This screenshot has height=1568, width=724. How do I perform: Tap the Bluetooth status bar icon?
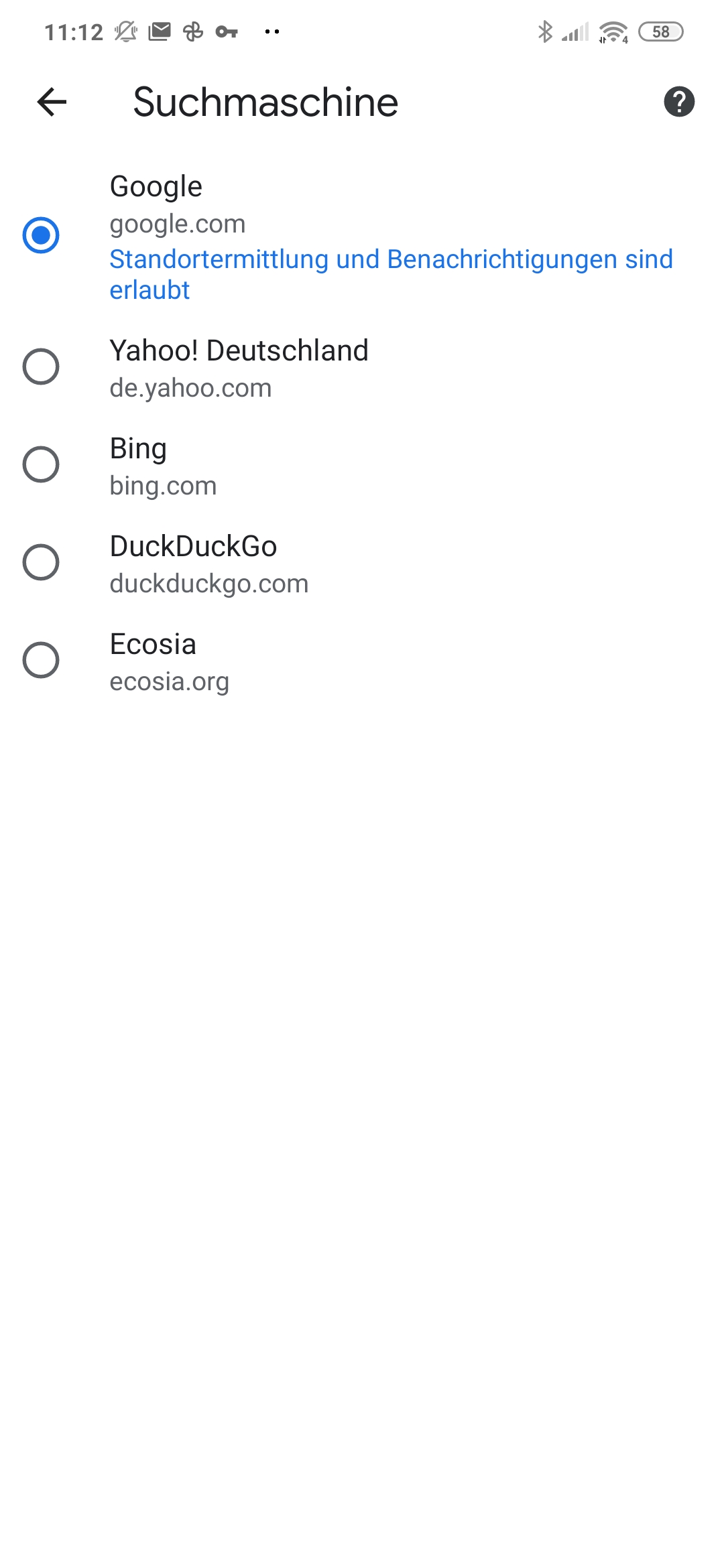pos(545,31)
